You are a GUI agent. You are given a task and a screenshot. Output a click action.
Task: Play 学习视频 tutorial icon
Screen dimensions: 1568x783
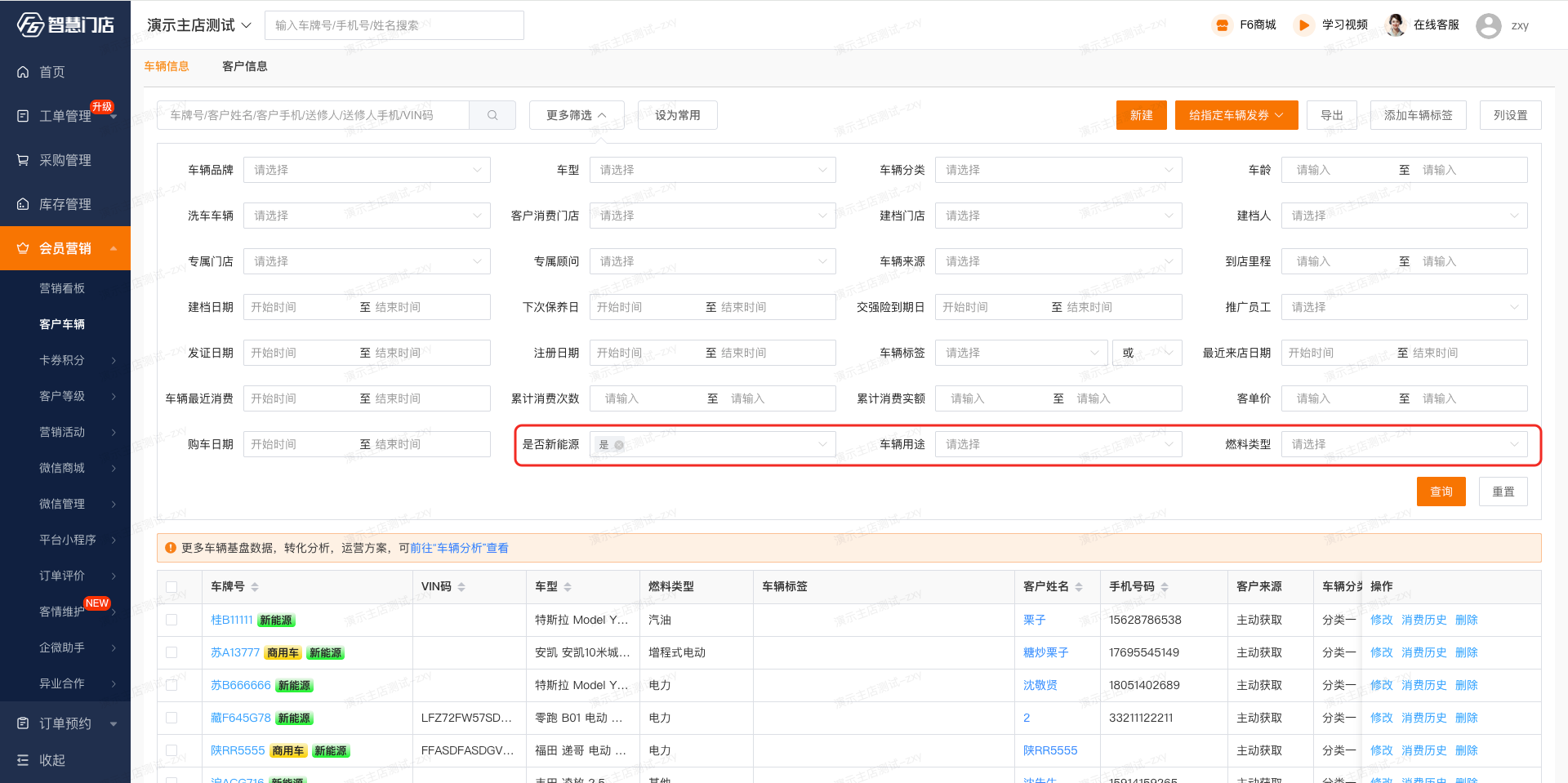pyautogui.click(x=1303, y=25)
